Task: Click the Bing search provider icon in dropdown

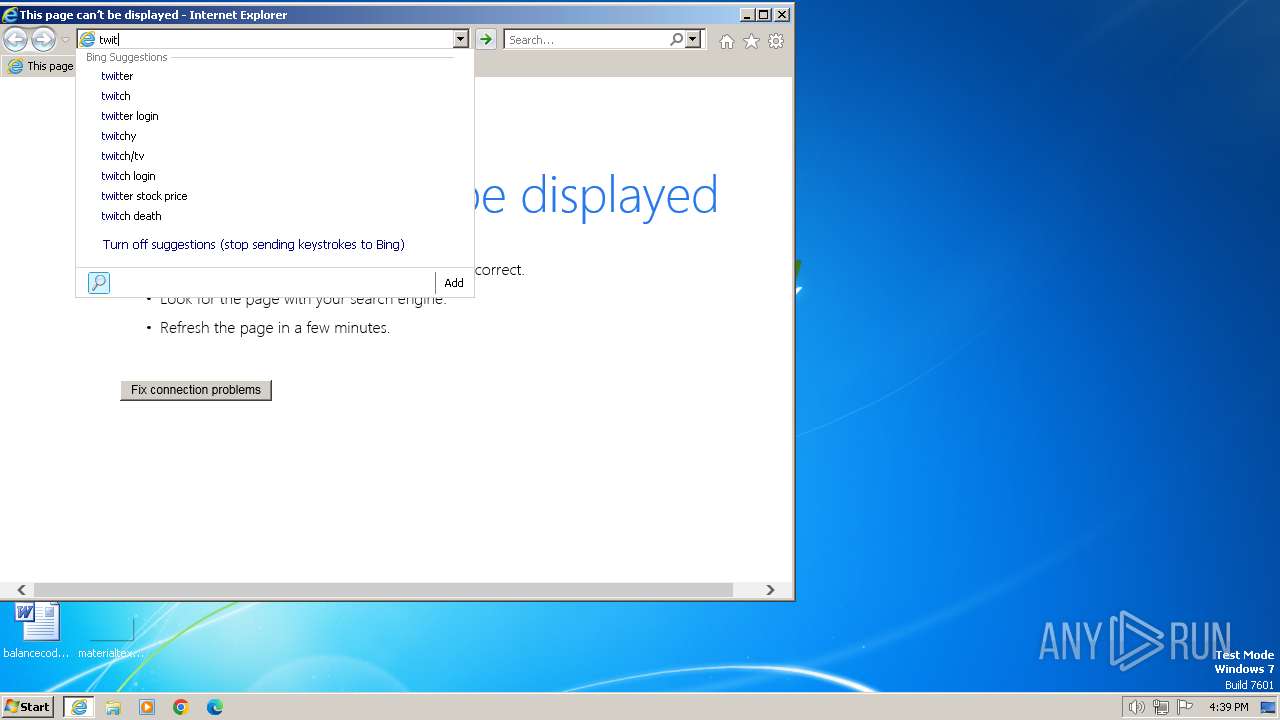Action: pyautogui.click(x=99, y=283)
